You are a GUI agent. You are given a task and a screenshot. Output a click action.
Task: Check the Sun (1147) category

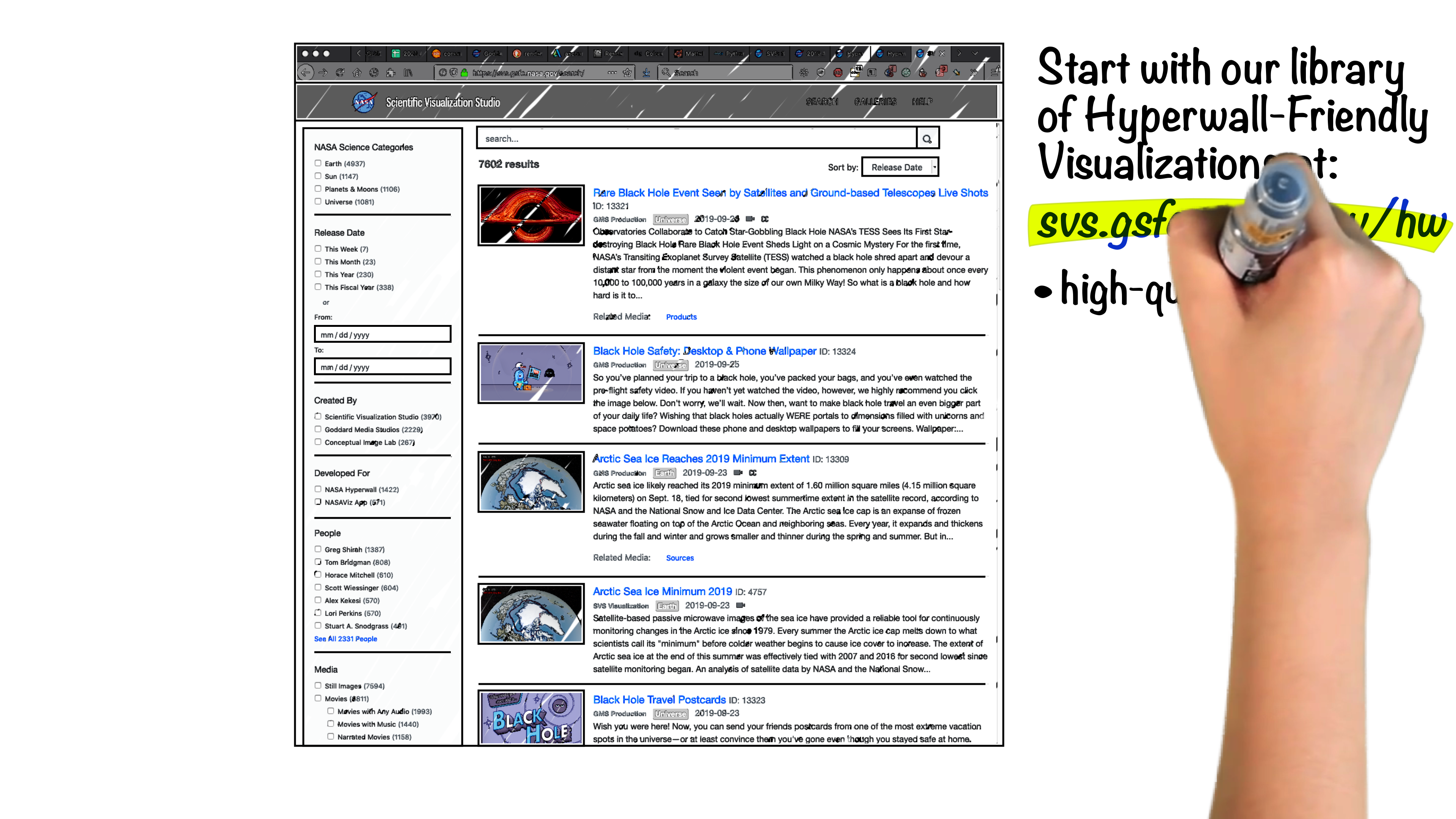318,176
